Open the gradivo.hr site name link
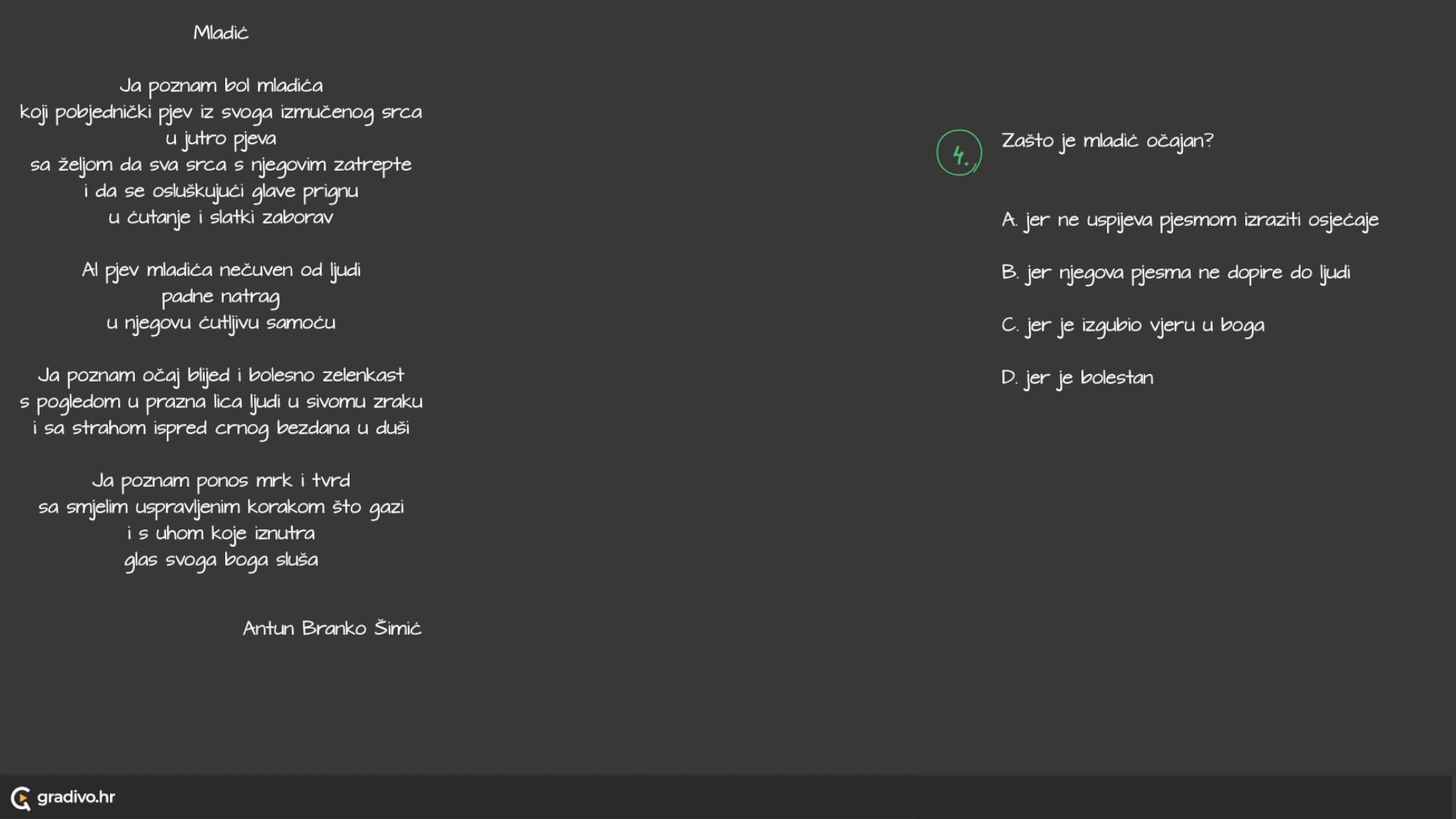This screenshot has width=1456, height=819. coord(76,797)
